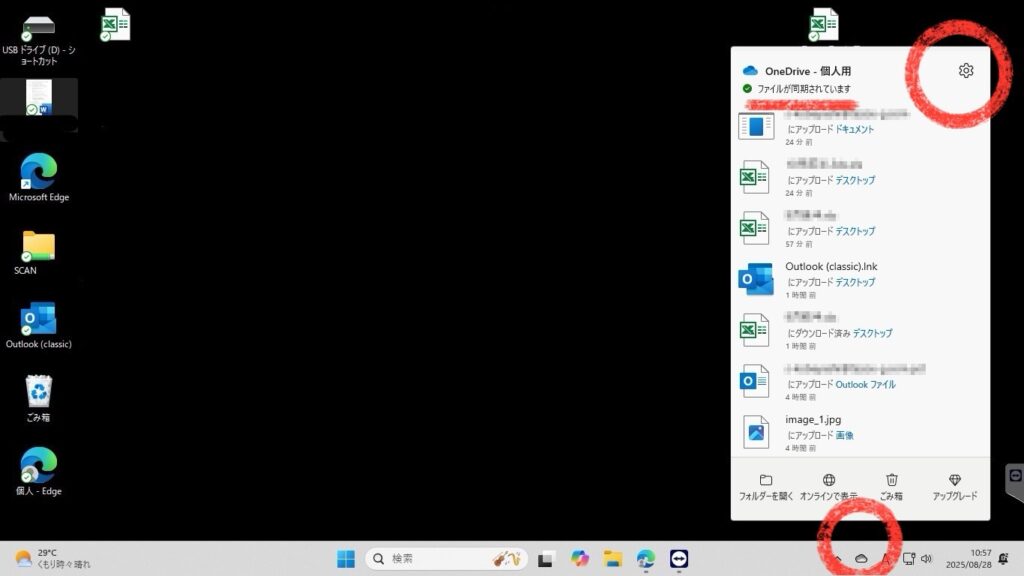Image resolution: width=1024 pixels, height=576 pixels.
Task: Open the image_1.jpg file entry
Action: pyautogui.click(x=812, y=420)
